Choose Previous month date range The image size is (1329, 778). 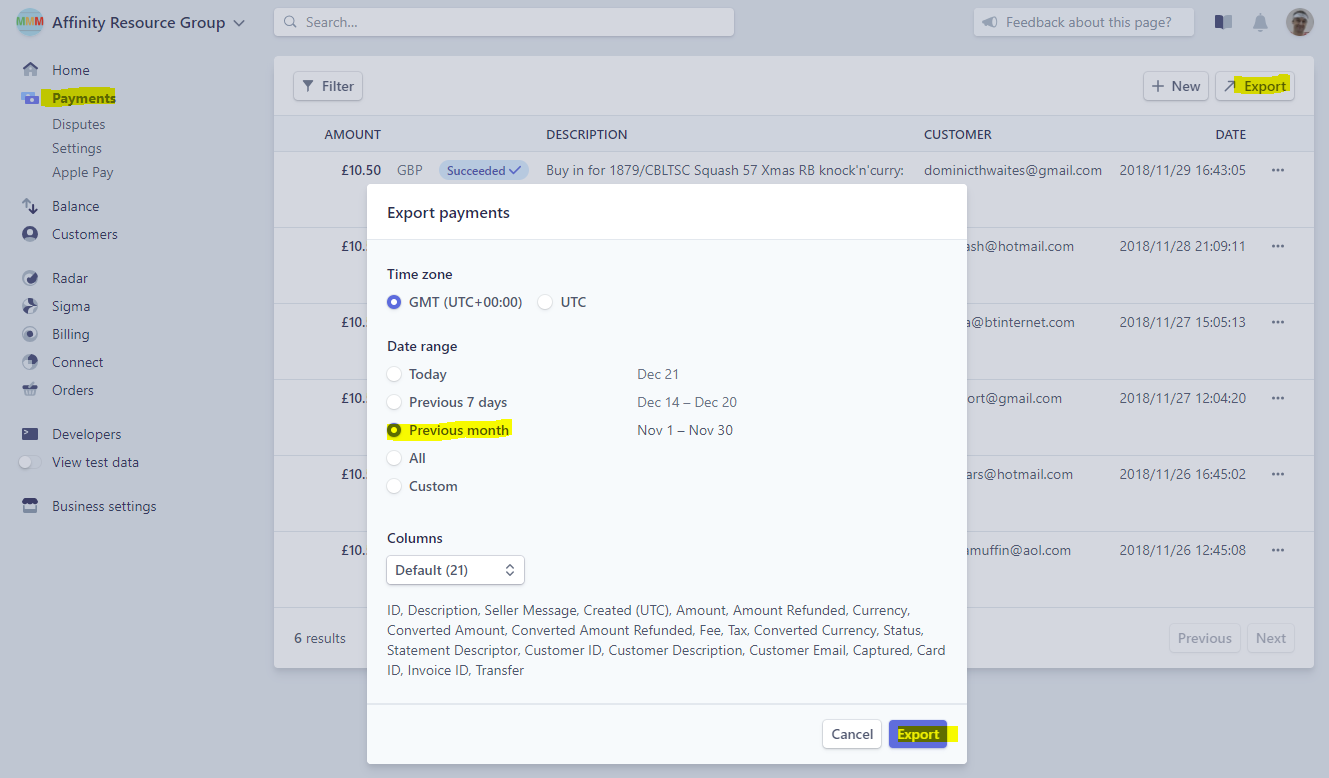pyautogui.click(x=394, y=430)
